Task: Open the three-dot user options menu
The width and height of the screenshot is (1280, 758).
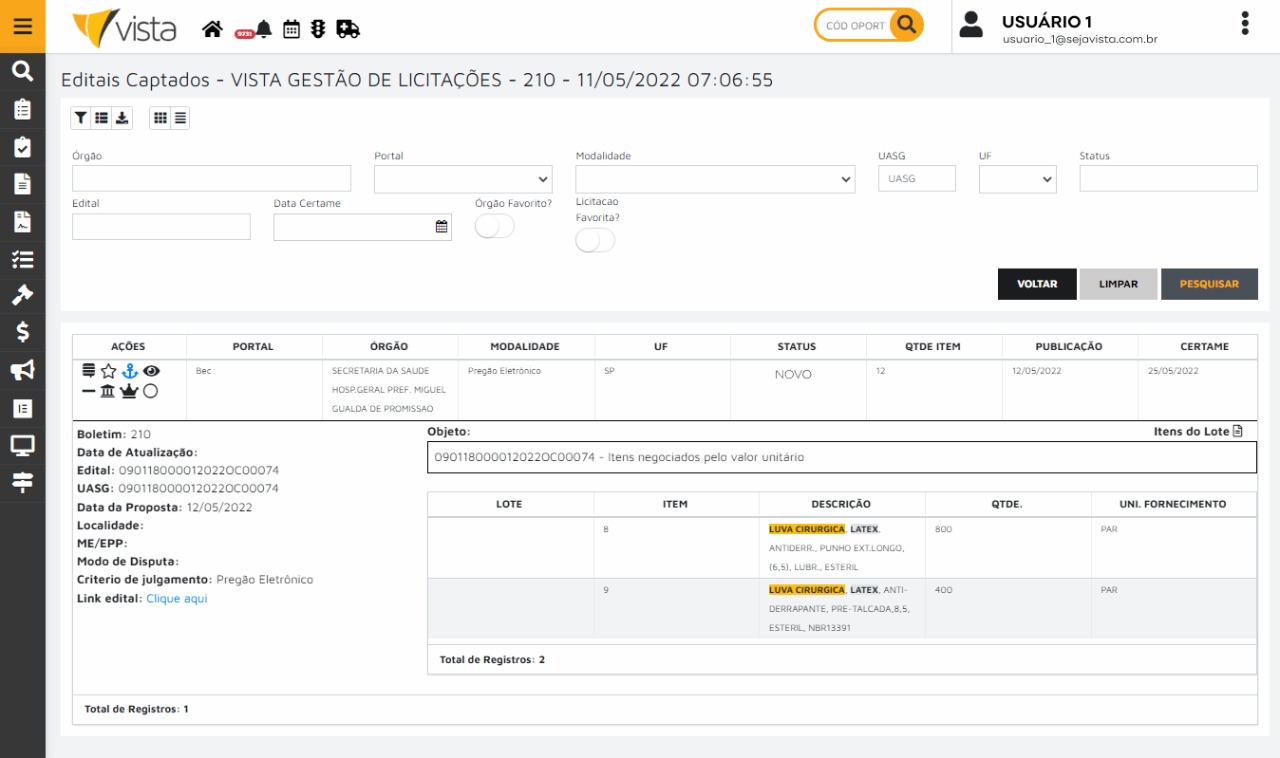Action: pyautogui.click(x=1245, y=24)
